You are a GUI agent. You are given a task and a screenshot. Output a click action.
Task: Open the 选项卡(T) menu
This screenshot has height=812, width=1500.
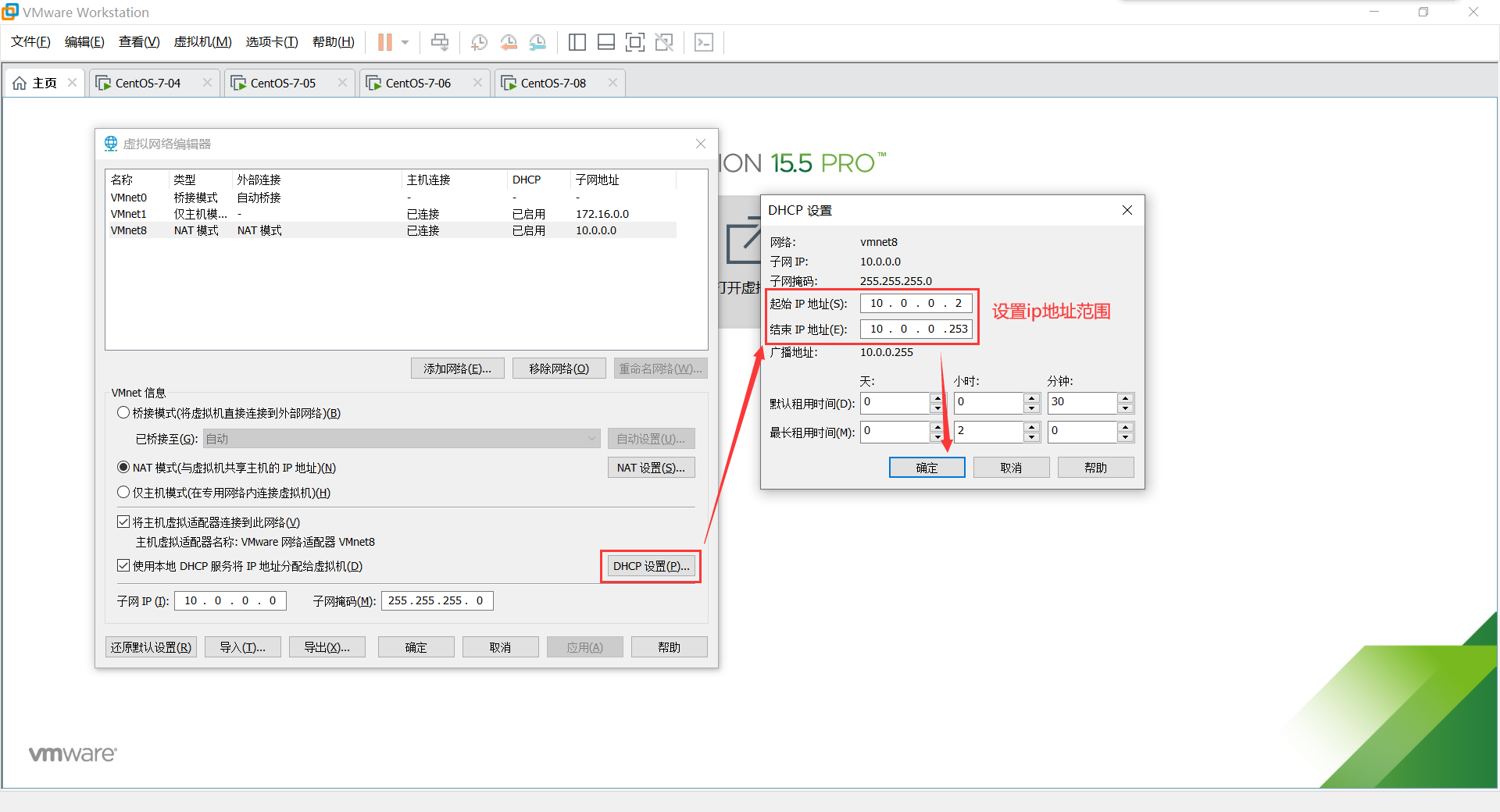click(272, 42)
